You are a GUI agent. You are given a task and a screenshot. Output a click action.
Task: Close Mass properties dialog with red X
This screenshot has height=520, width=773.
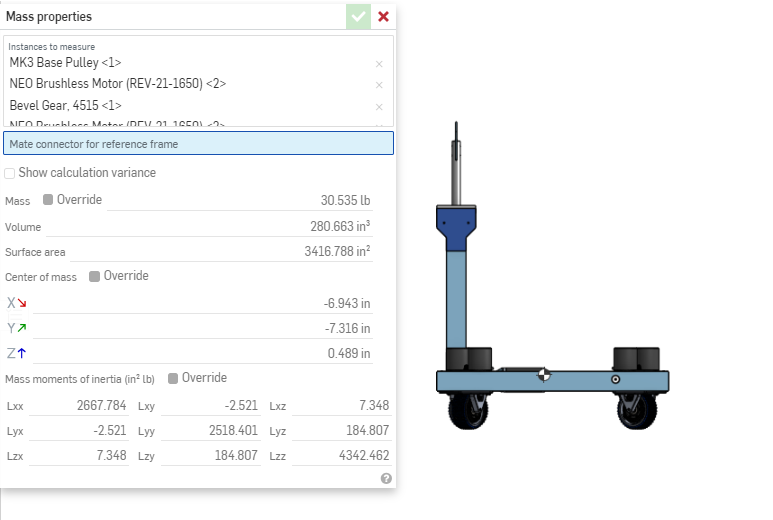click(x=383, y=17)
